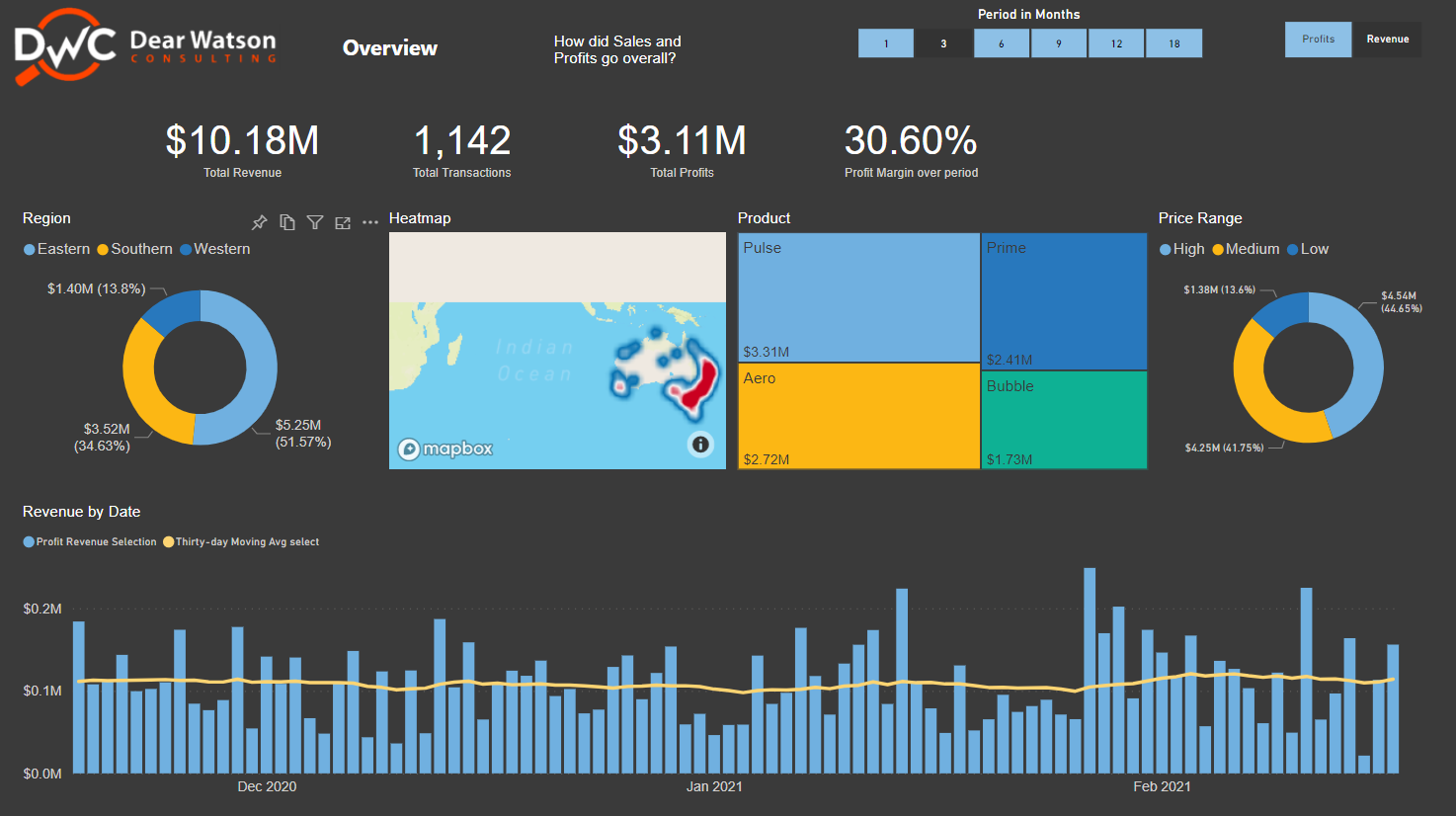Copy the Region visual as image
Image resolution: width=1456 pixels, height=816 pixels.
(287, 222)
